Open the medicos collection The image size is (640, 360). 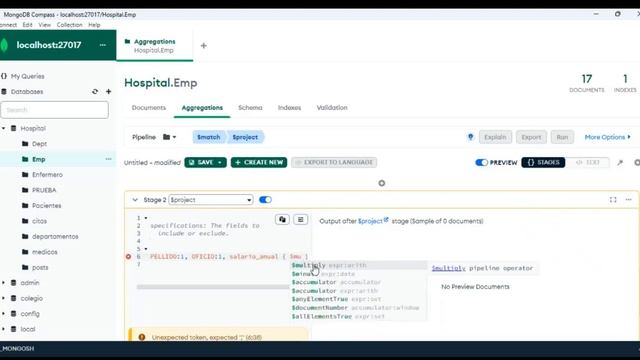click(44, 252)
